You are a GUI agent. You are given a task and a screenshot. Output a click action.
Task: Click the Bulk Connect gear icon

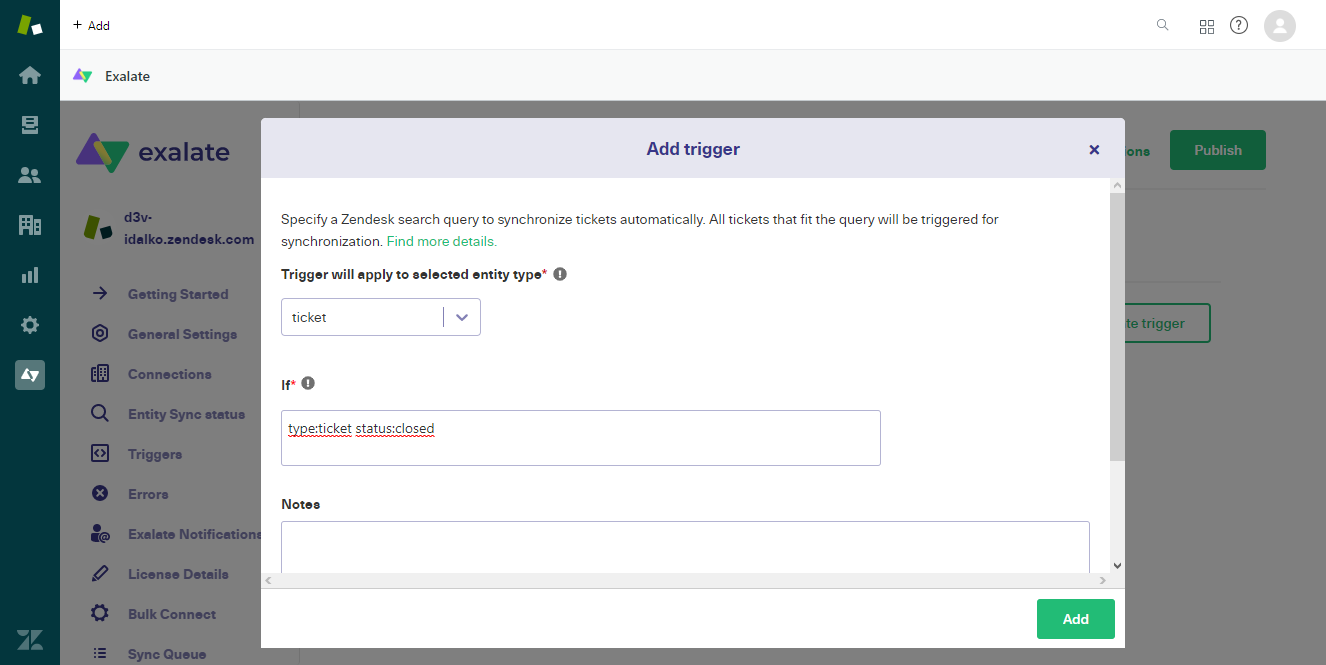coord(100,614)
